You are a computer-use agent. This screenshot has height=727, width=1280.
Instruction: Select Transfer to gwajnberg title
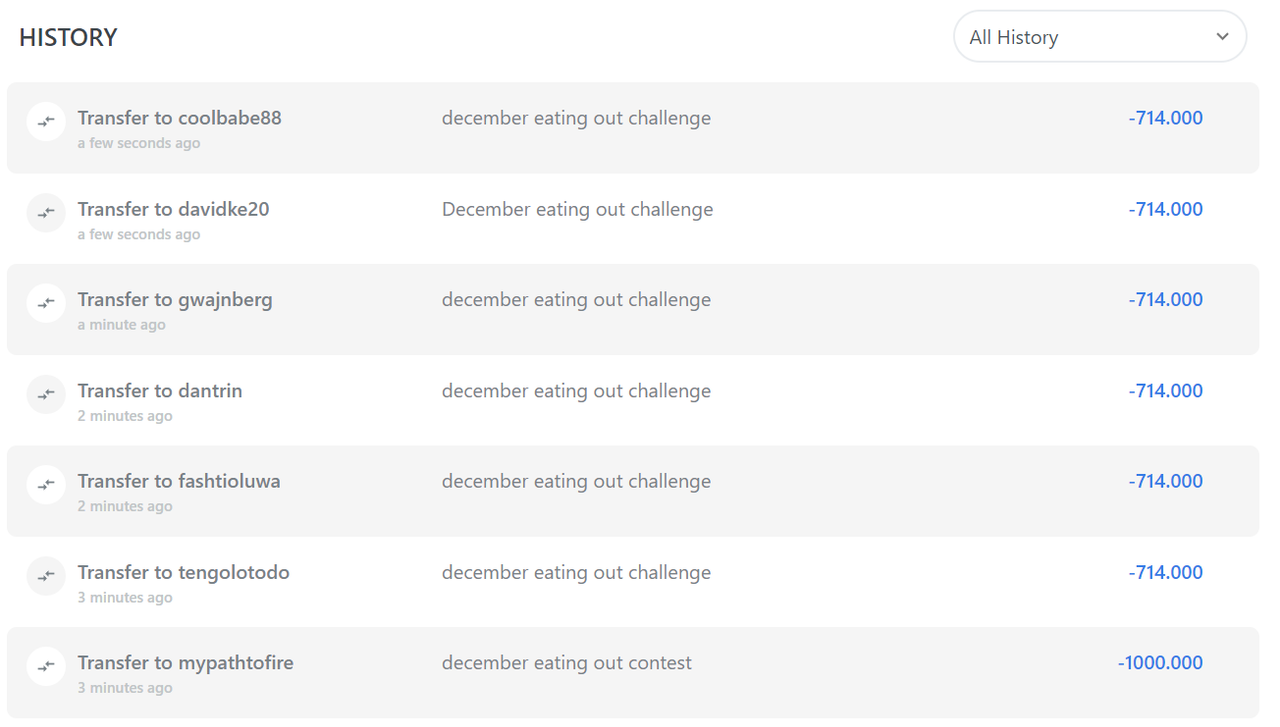pos(175,300)
